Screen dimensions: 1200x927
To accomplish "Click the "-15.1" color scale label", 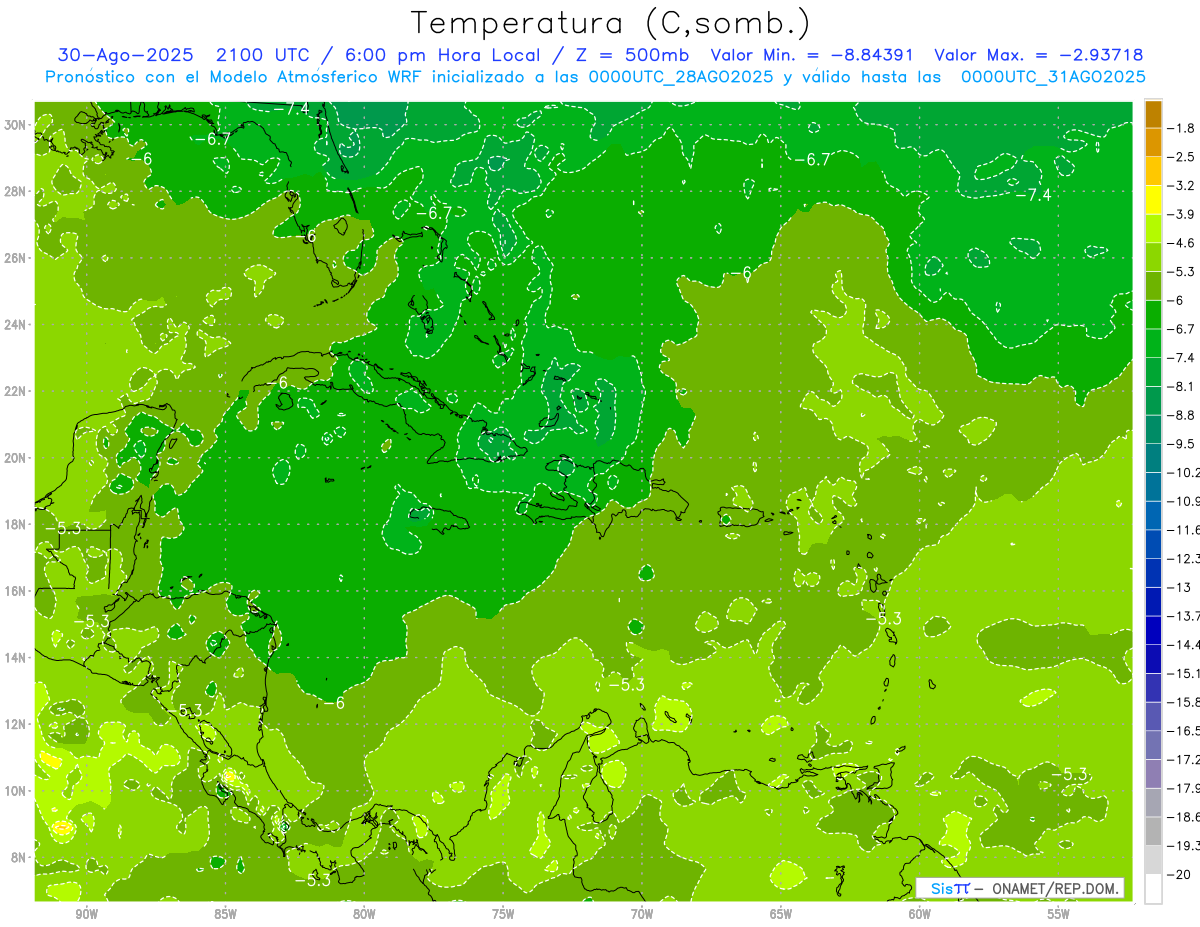I will coord(1184,673).
